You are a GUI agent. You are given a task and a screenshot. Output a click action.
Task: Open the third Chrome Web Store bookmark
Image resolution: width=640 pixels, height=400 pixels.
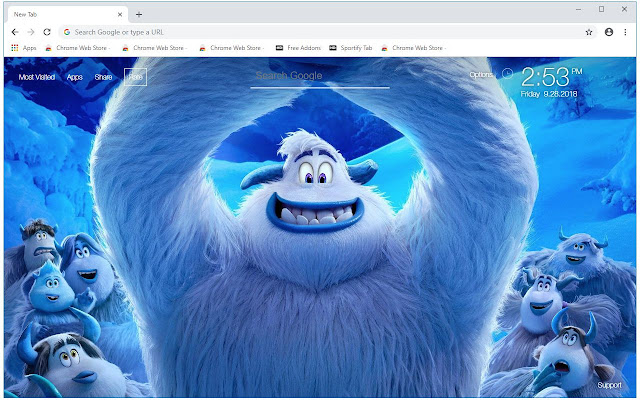point(232,48)
